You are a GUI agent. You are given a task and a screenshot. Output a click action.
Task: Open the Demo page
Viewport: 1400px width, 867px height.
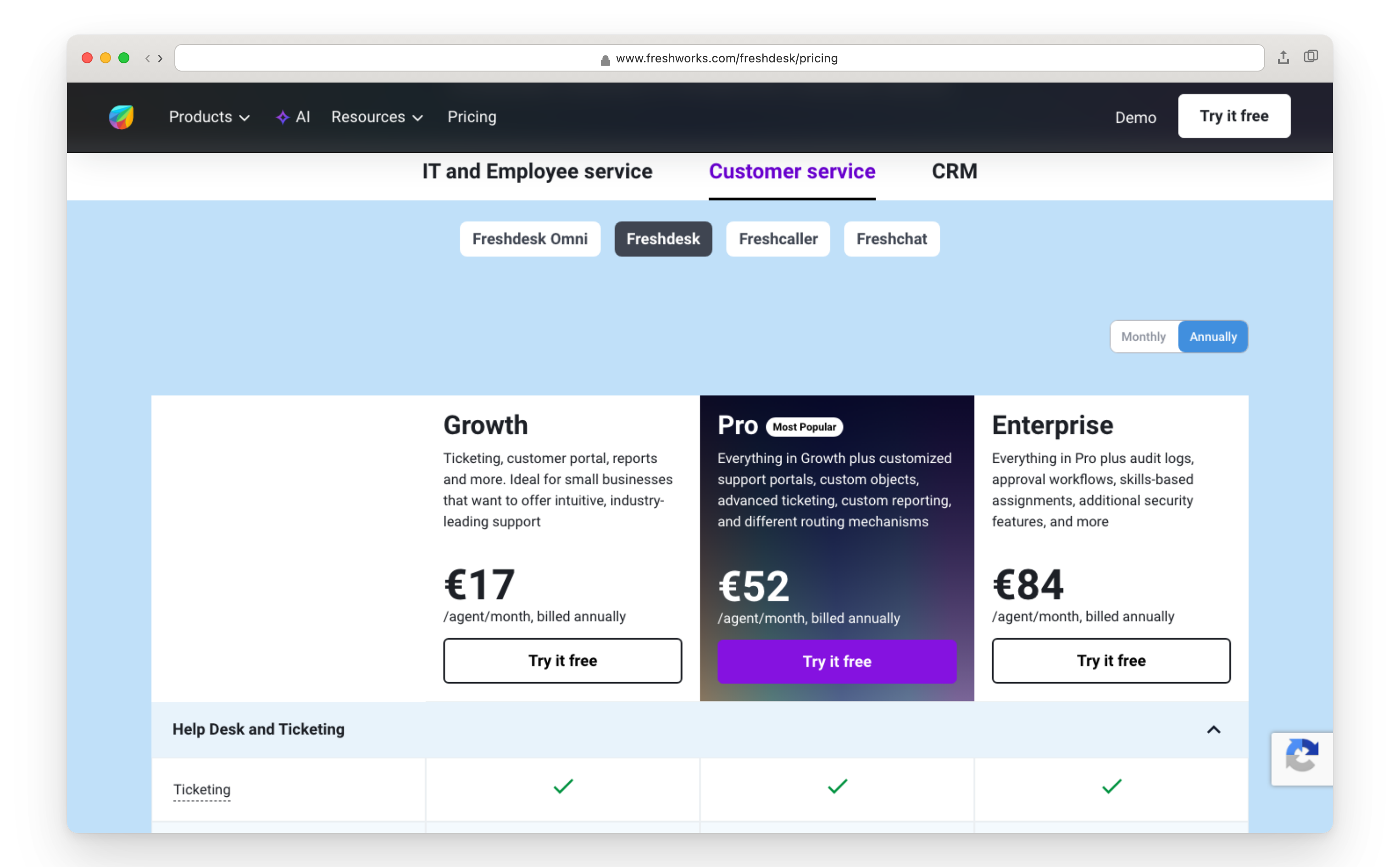[1136, 117]
